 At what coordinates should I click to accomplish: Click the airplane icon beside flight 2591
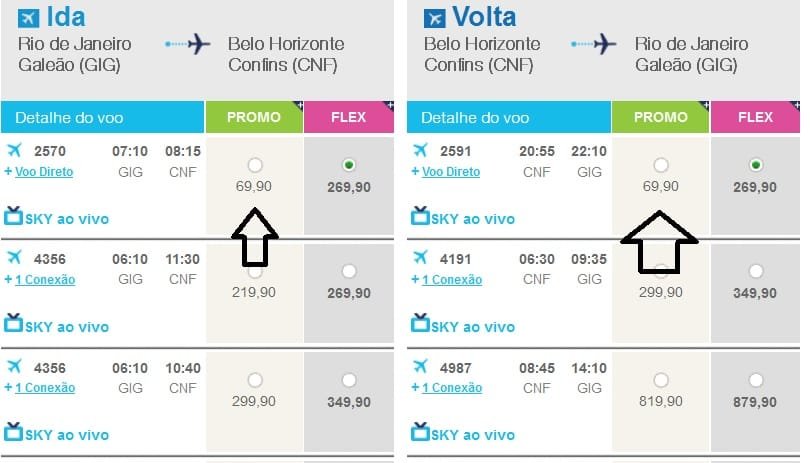pos(420,150)
